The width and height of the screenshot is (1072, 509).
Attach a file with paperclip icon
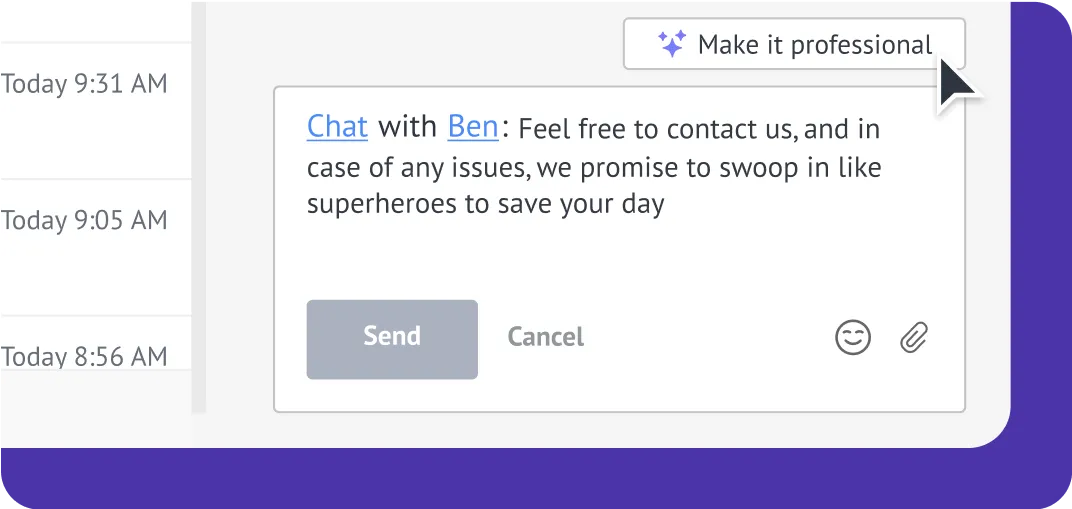click(x=914, y=338)
